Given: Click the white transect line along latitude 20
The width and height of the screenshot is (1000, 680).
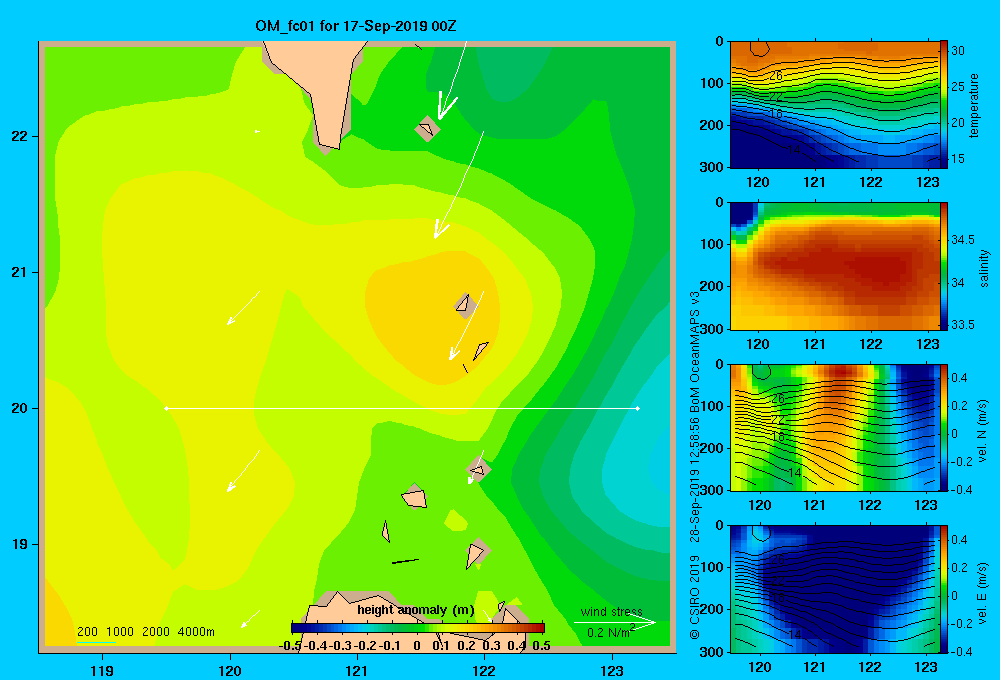Looking at the screenshot, I should coord(402,408).
